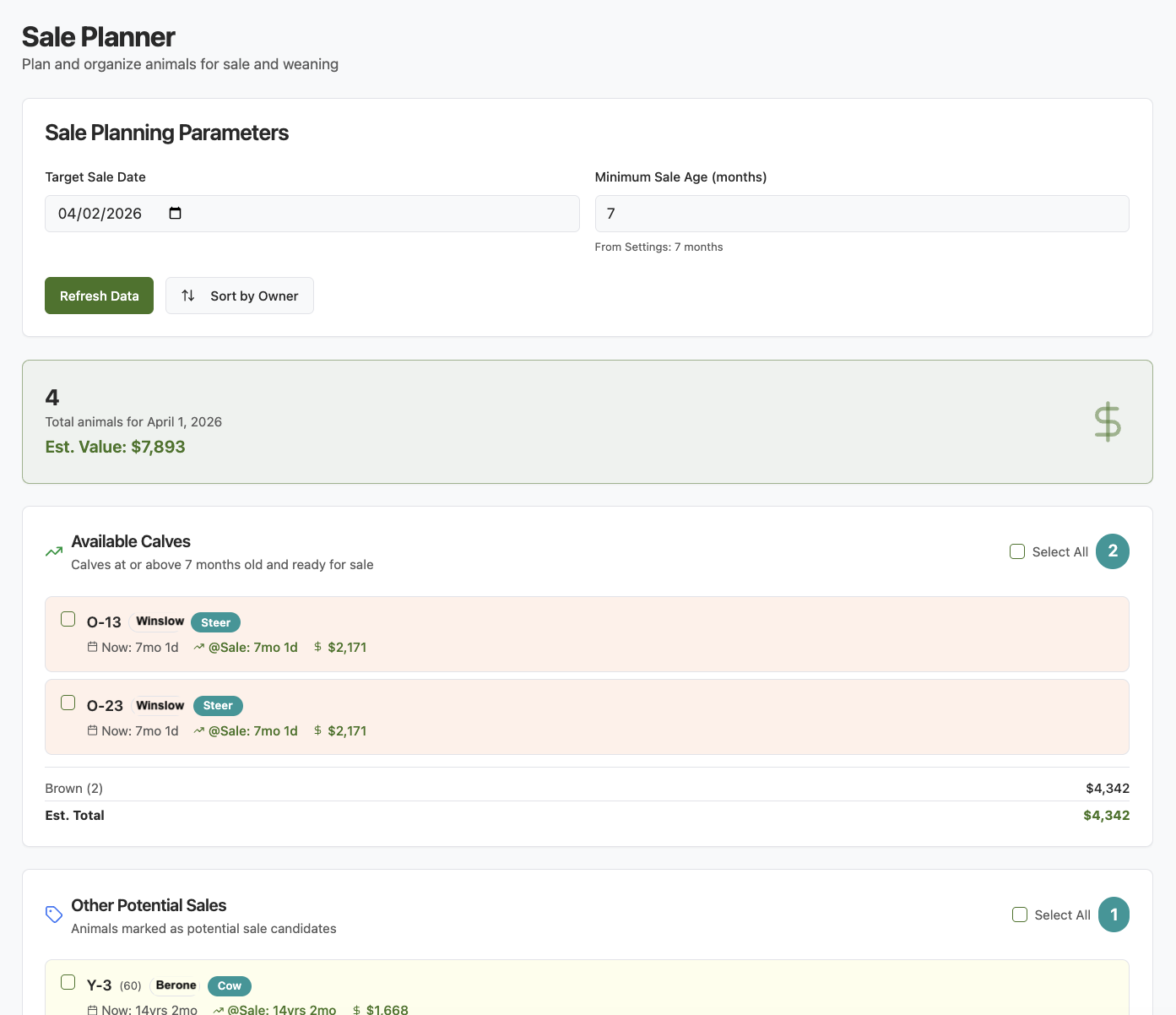This screenshot has height=1015, width=1176.
Task: Click the O-13 animal ID
Action: (104, 622)
